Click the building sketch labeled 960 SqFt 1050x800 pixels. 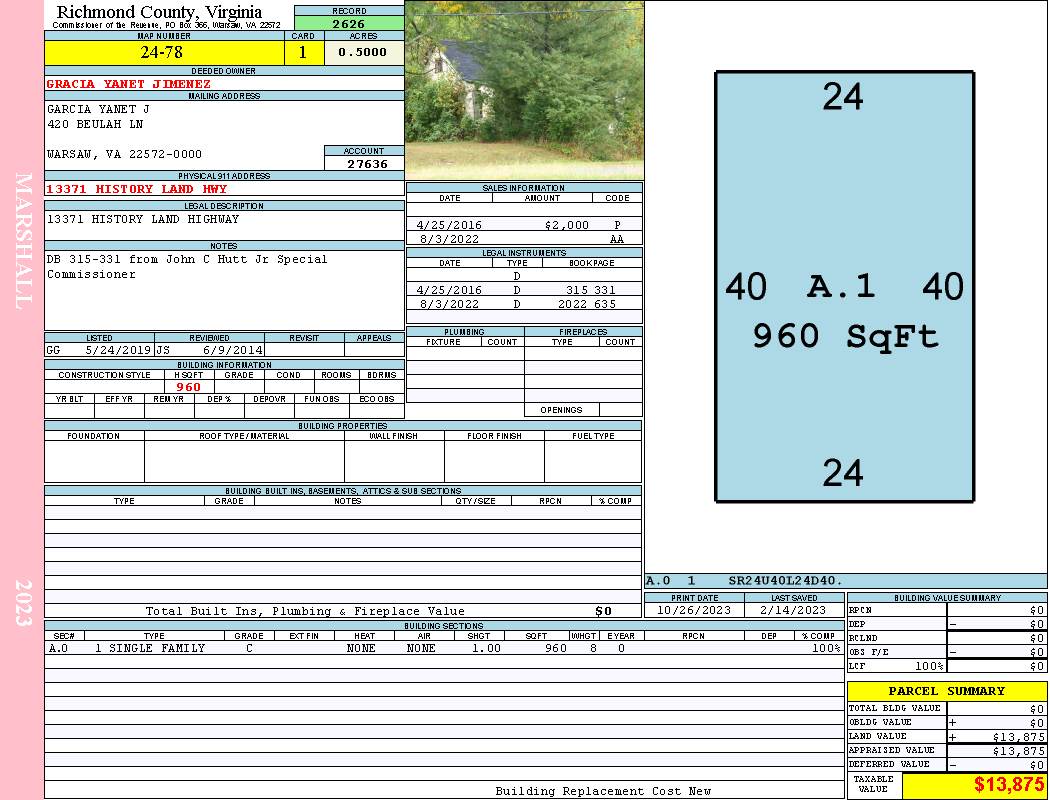click(844, 287)
